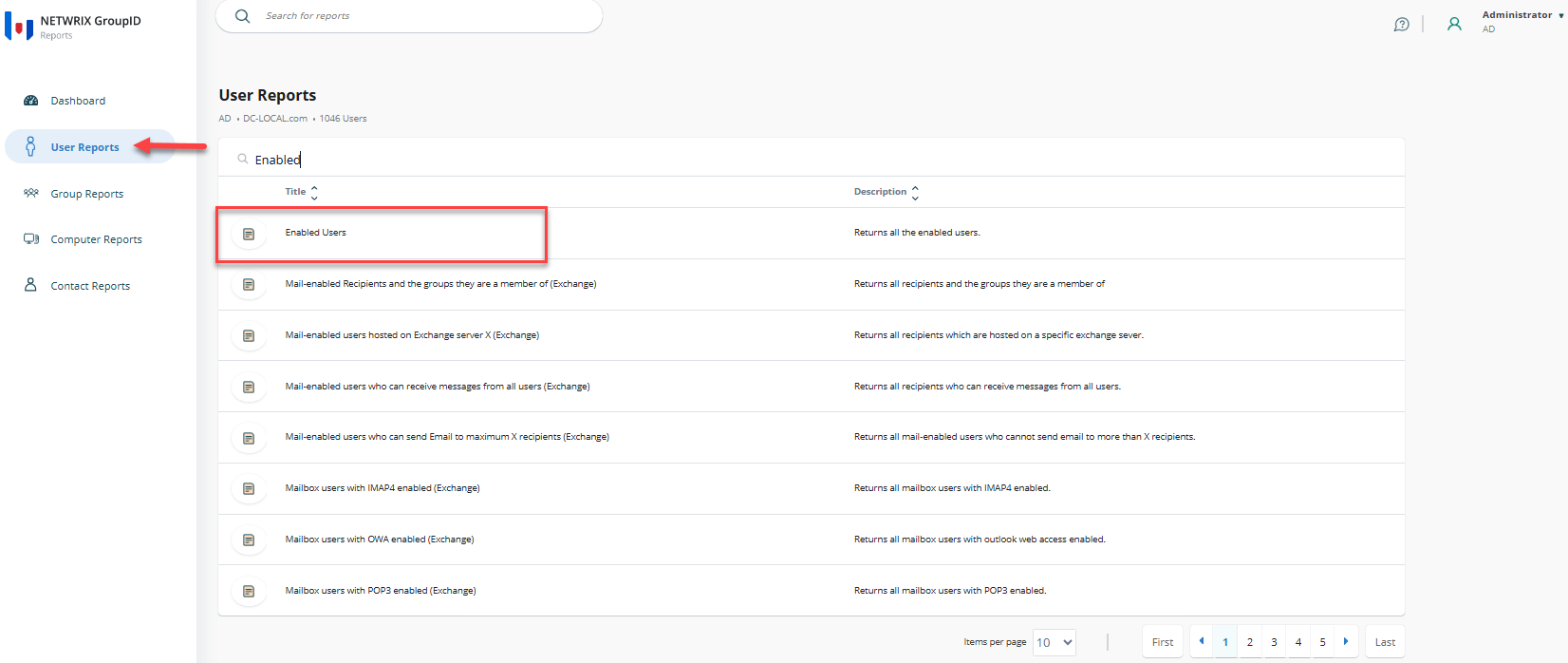Click description about POP3 enabled mailbox users
Viewport: 1568px width, 663px height.
tap(950, 591)
